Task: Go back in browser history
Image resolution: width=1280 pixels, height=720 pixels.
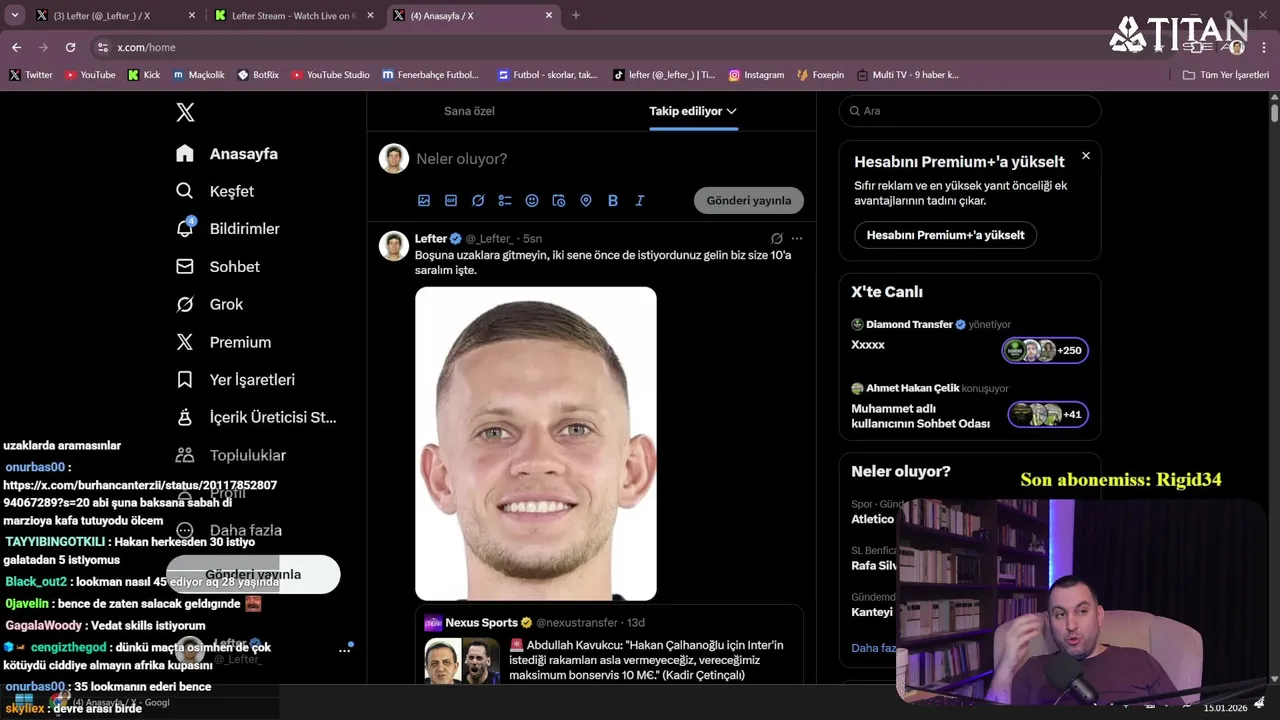Action: [16, 47]
